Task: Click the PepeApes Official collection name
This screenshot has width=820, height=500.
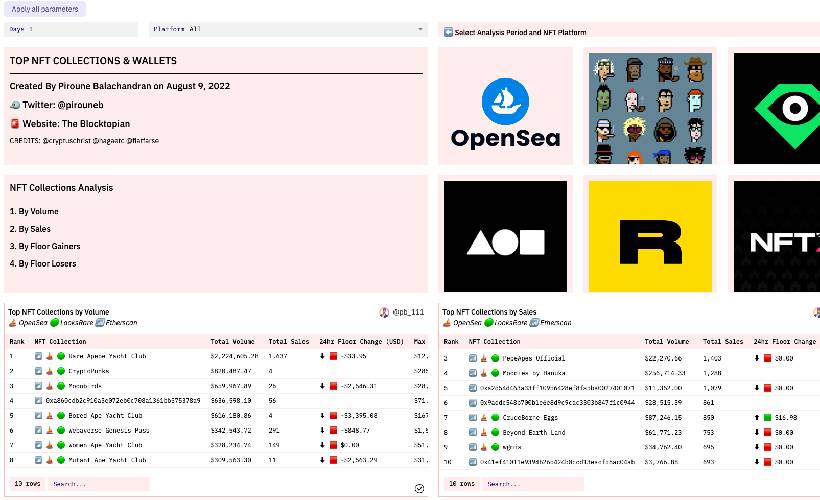Action: [x=533, y=358]
